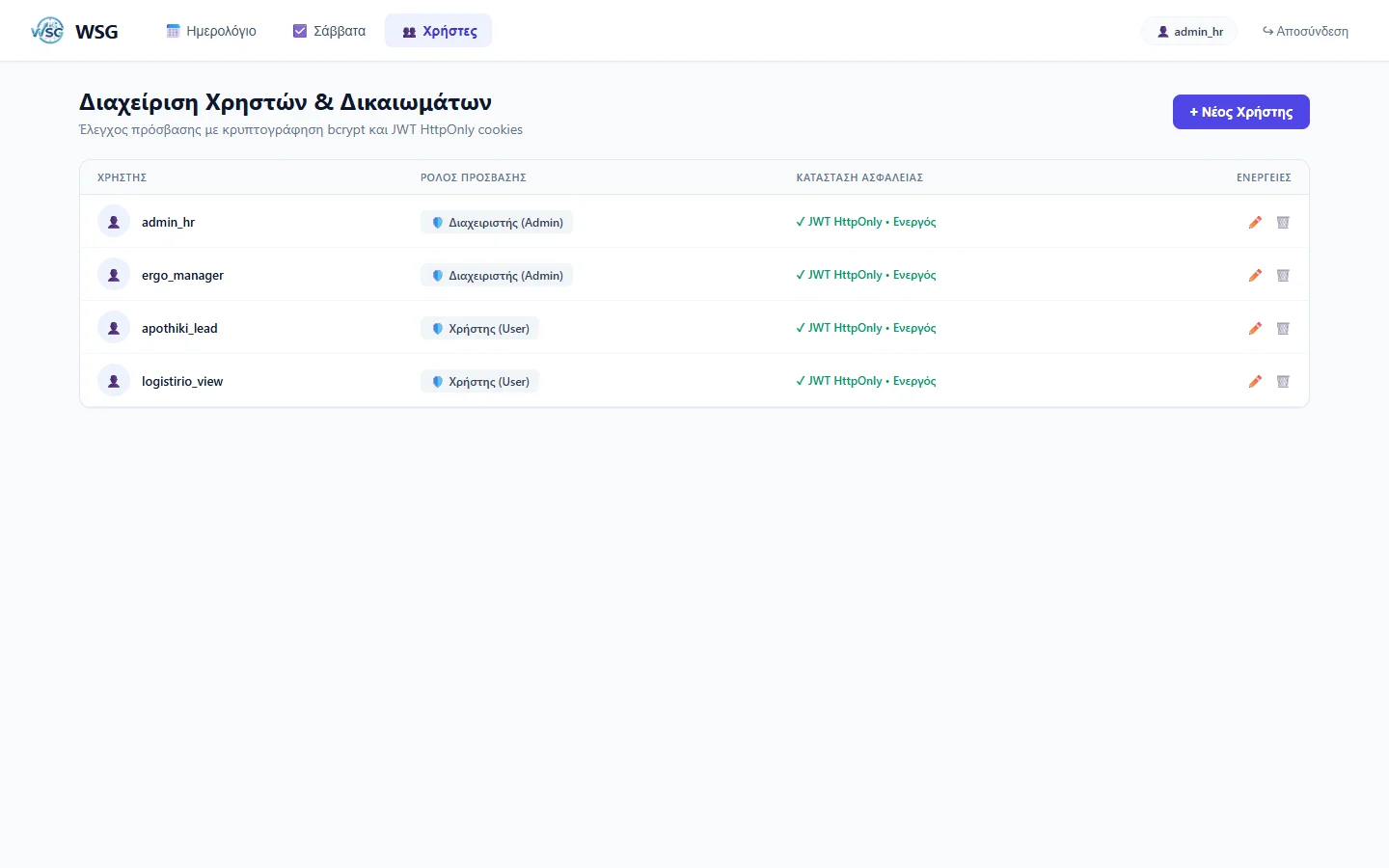The width and height of the screenshot is (1389, 868).
Task: Click the avatar icon beside logistirio_view
Action: 114,380
